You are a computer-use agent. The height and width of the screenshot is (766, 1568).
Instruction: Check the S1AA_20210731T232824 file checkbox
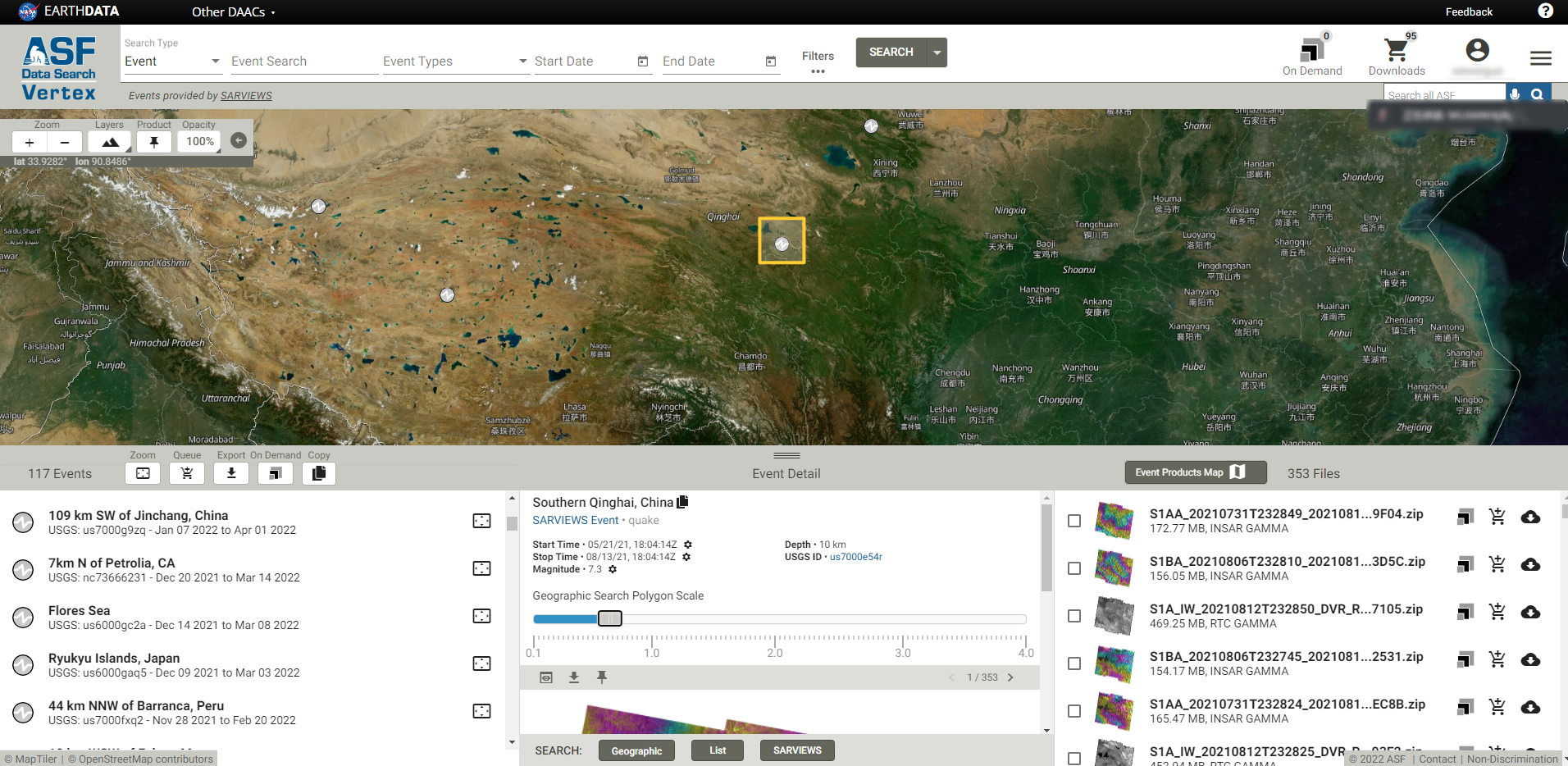(1074, 711)
